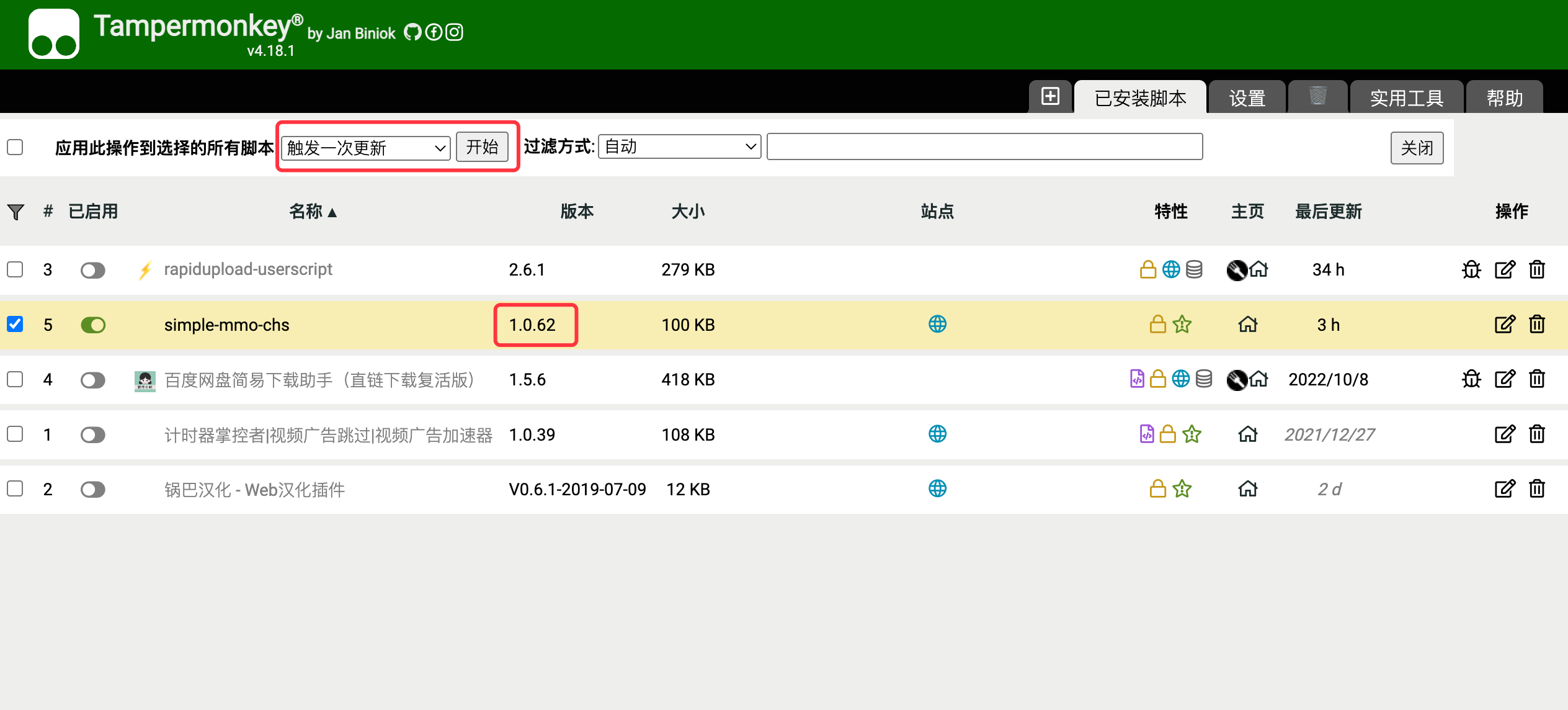Open the Instagram icon link in header
The height and width of the screenshot is (710, 1568).
[x=455, y=32]
